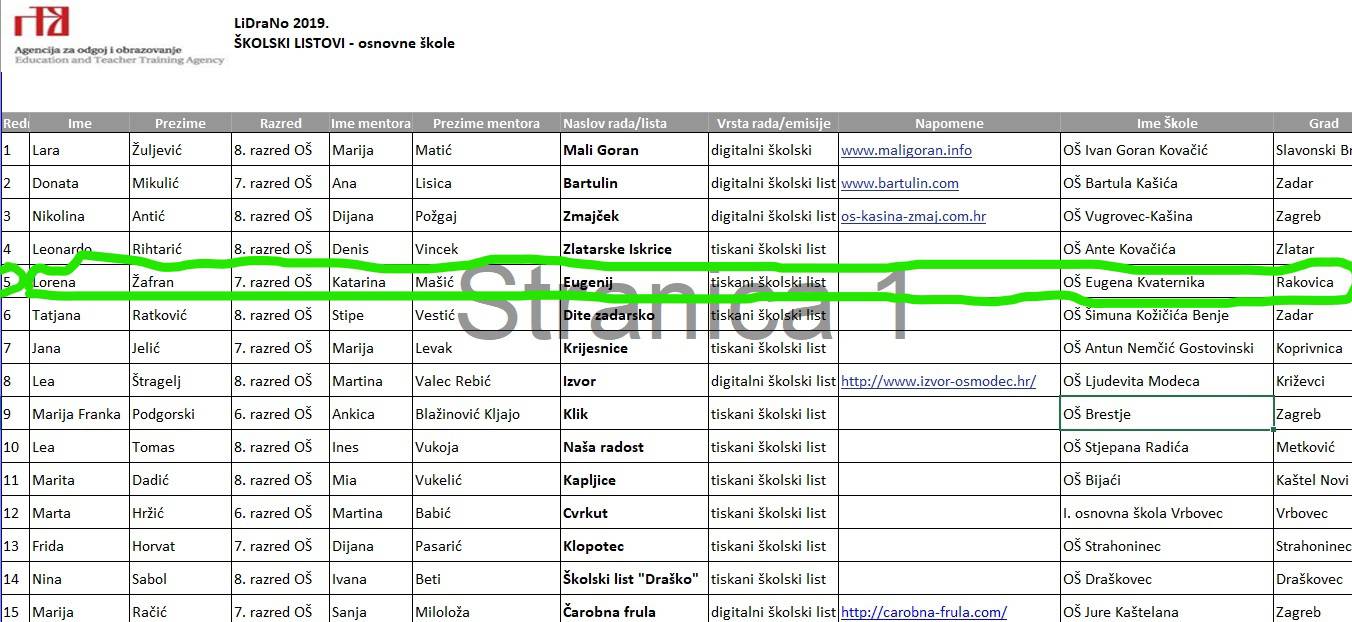The width and height of the screenshot is (1352, 622).
Task: Click the cell 'Klopotec'
Action: pos(635,546)
